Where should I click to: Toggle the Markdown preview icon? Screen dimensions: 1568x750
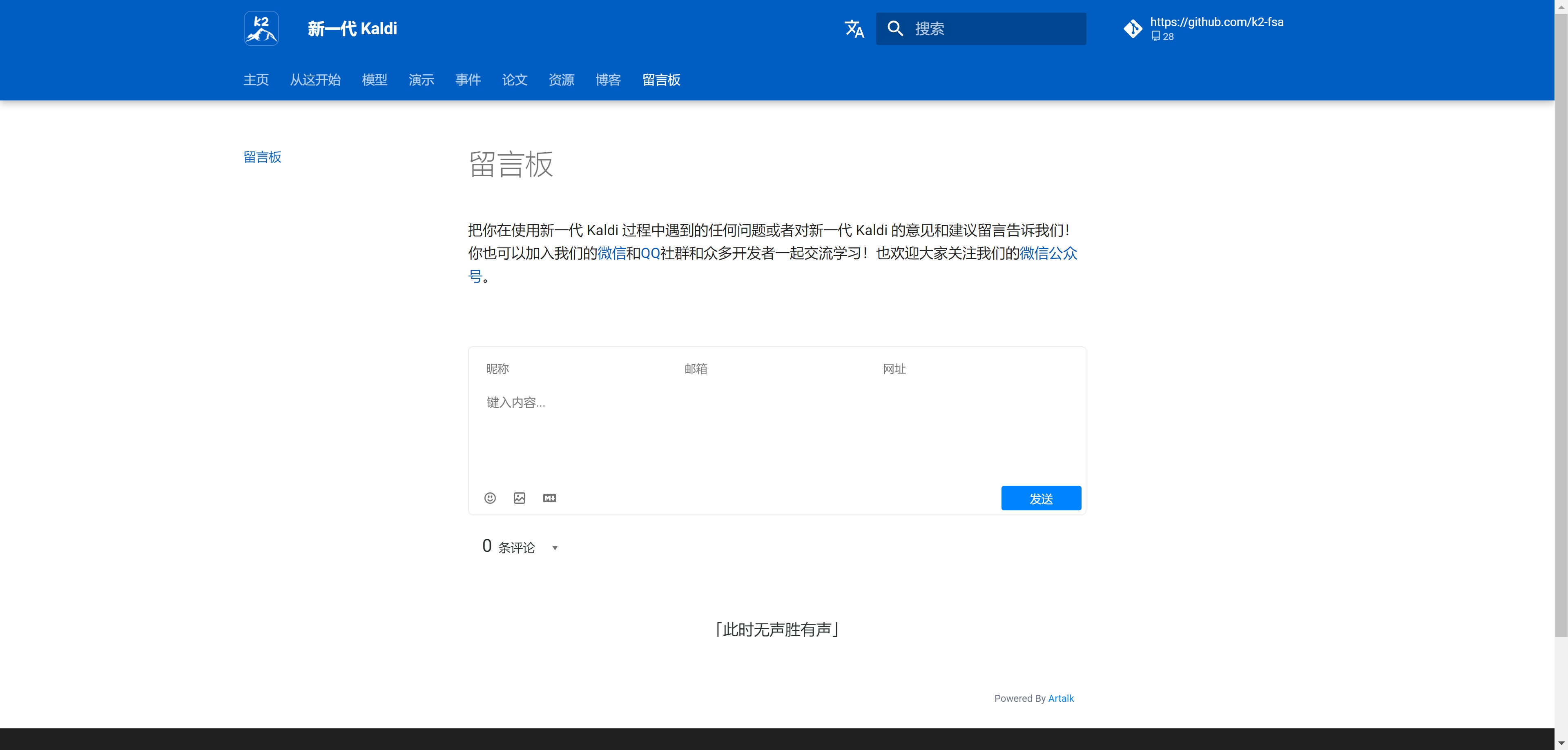550,498
